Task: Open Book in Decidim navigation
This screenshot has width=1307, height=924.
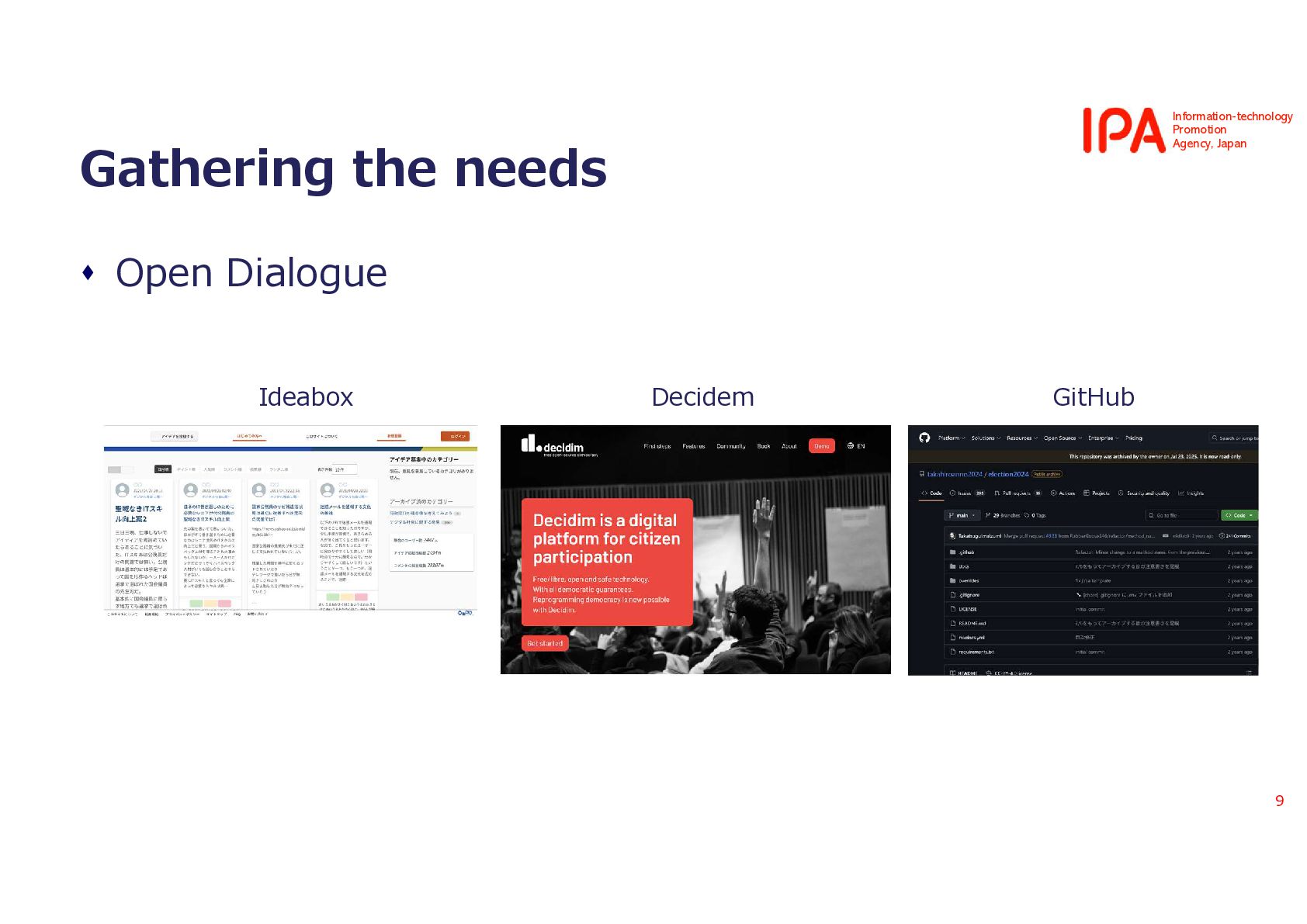Action: click(x=764, y=446)
